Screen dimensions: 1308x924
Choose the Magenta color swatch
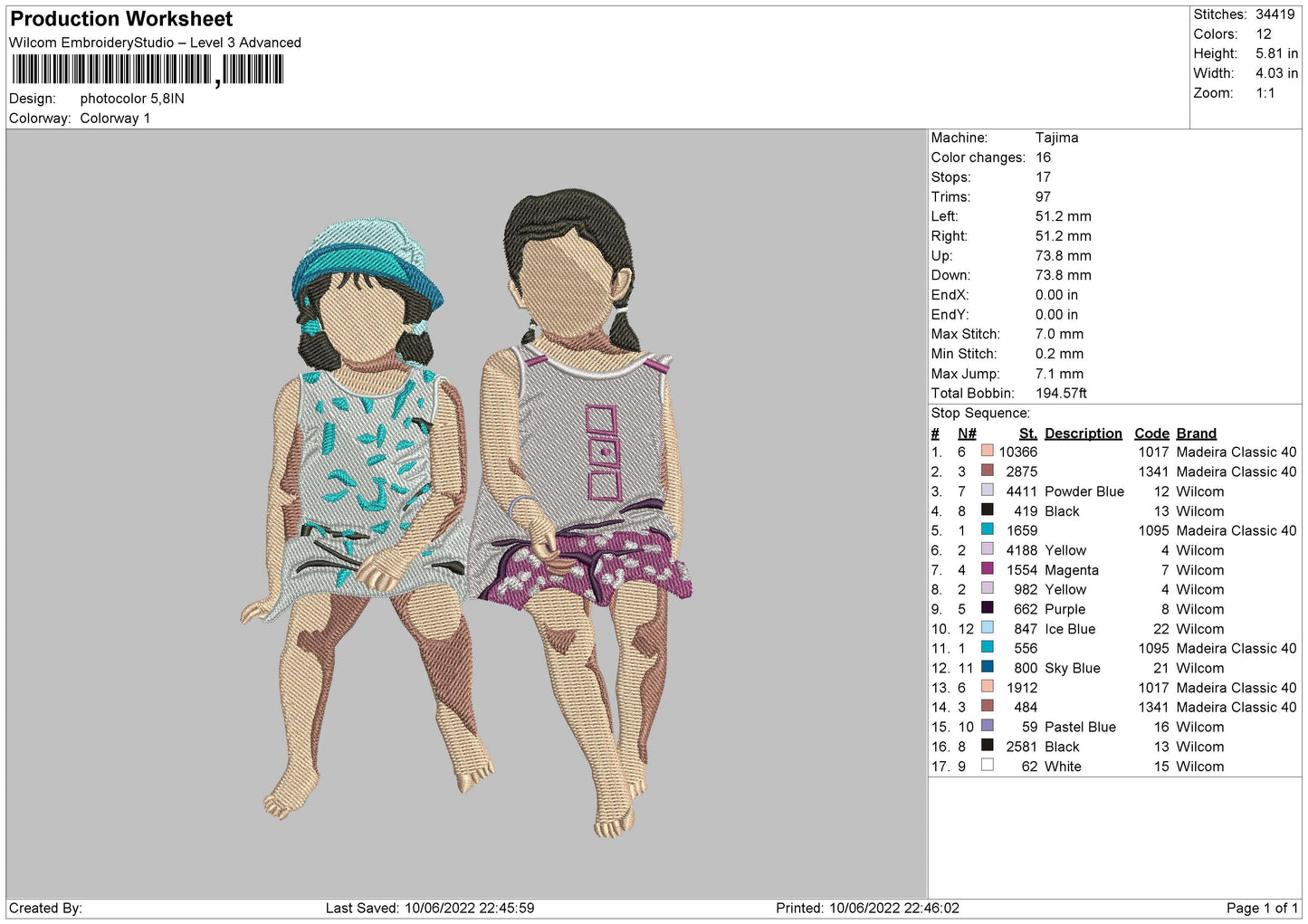click(988, 569)
